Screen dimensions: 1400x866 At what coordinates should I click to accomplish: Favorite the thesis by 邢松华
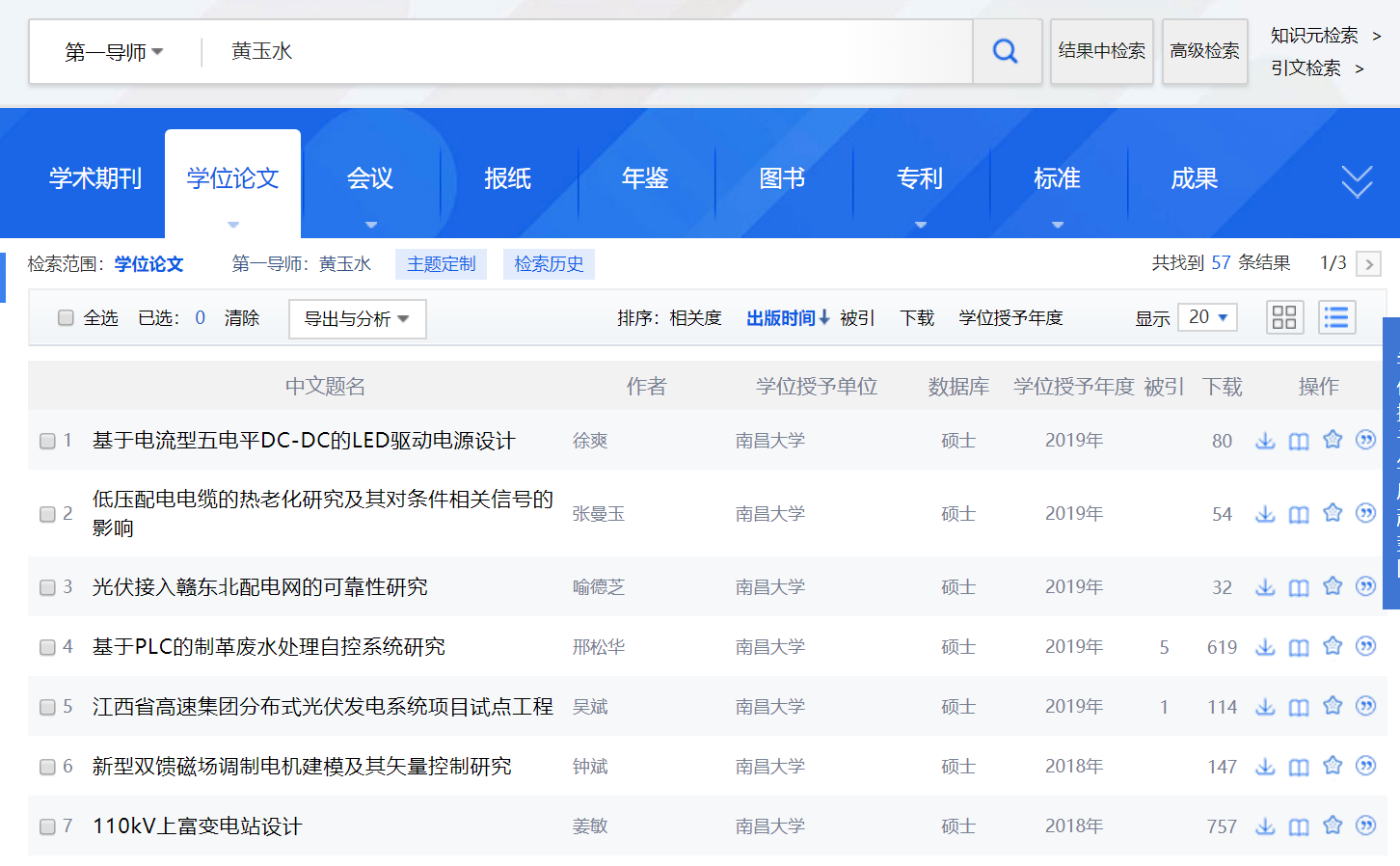tap(1333, 646)
